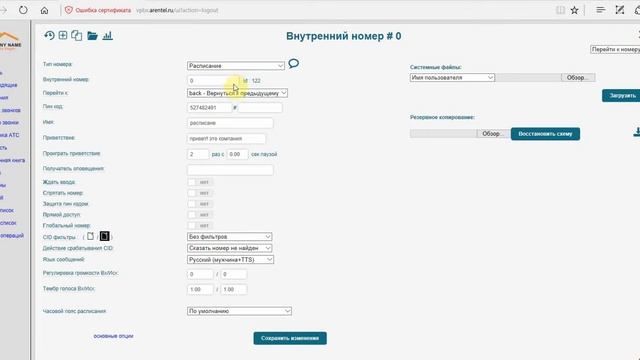The image size is (640, 360).
Task: Open the history clock icon in toolbar
Action: 49,36
